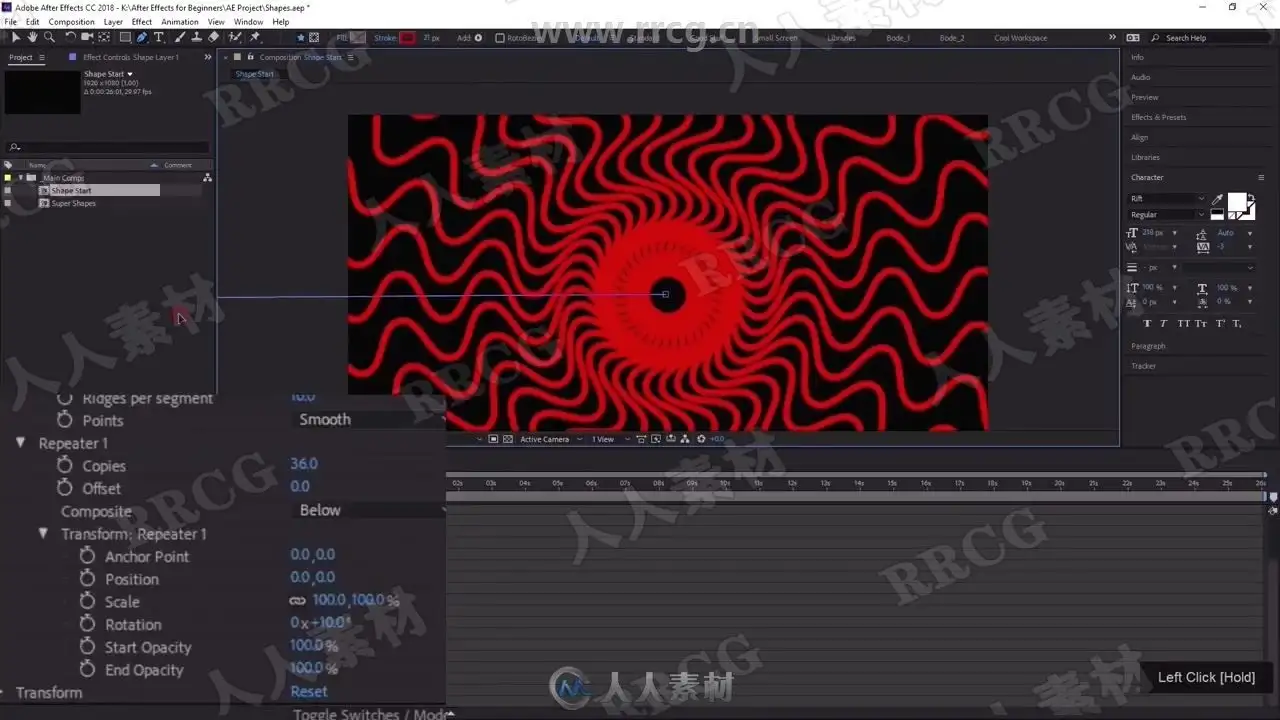Viewport: 1280px width, 720px height.
Task: Select the Selection arrow tool
Action: (16, 38)
